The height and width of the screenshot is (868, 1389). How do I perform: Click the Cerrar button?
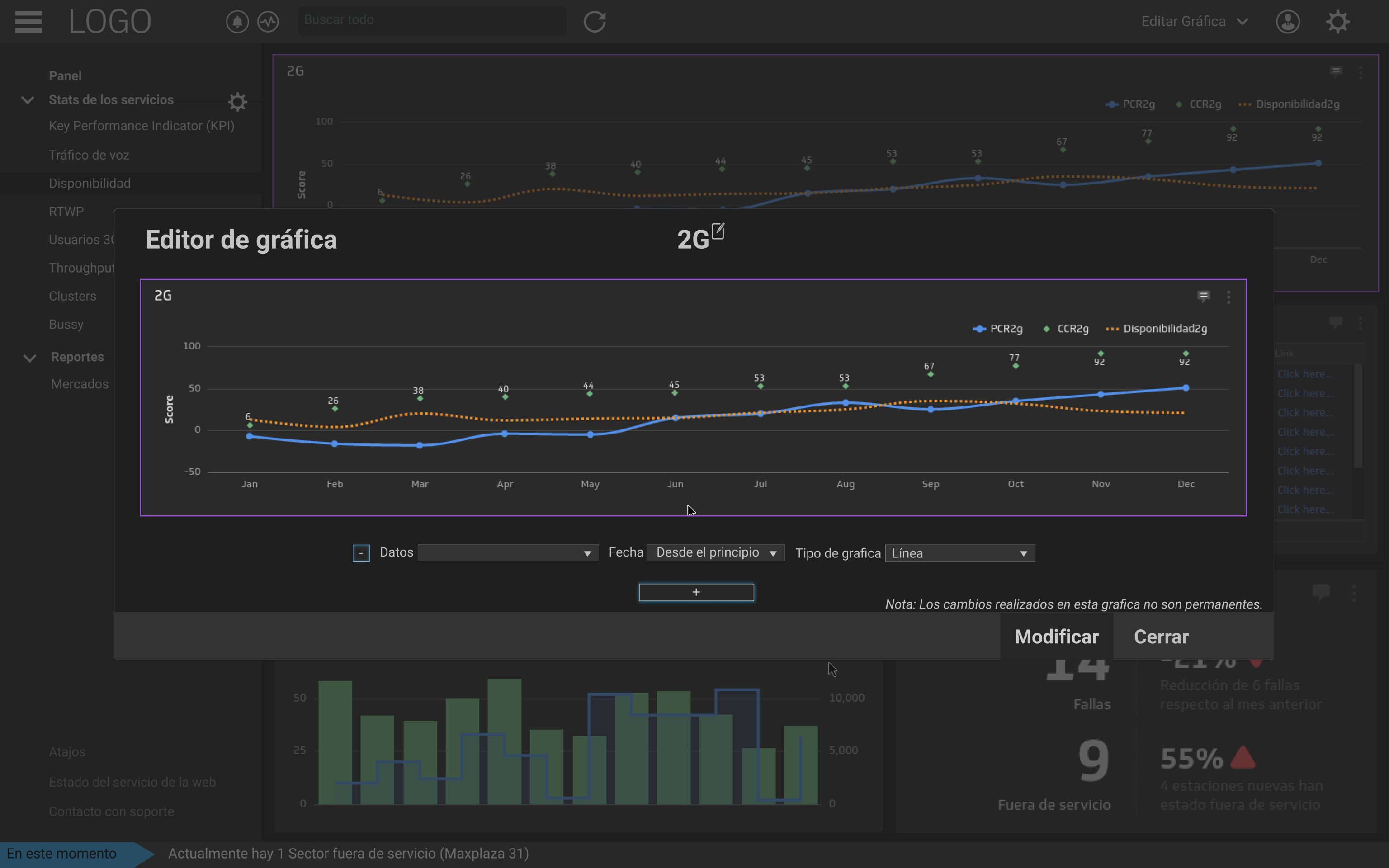click(1161, 637)
